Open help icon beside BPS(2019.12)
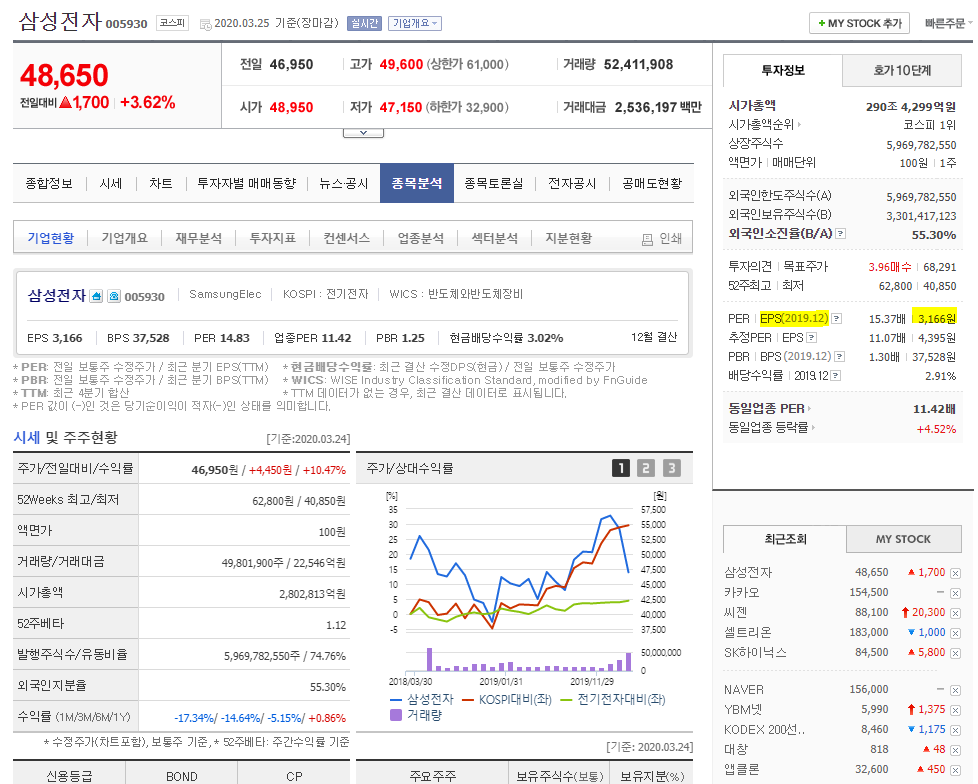Viewport: 978px width, 784px height. [840, 357]
